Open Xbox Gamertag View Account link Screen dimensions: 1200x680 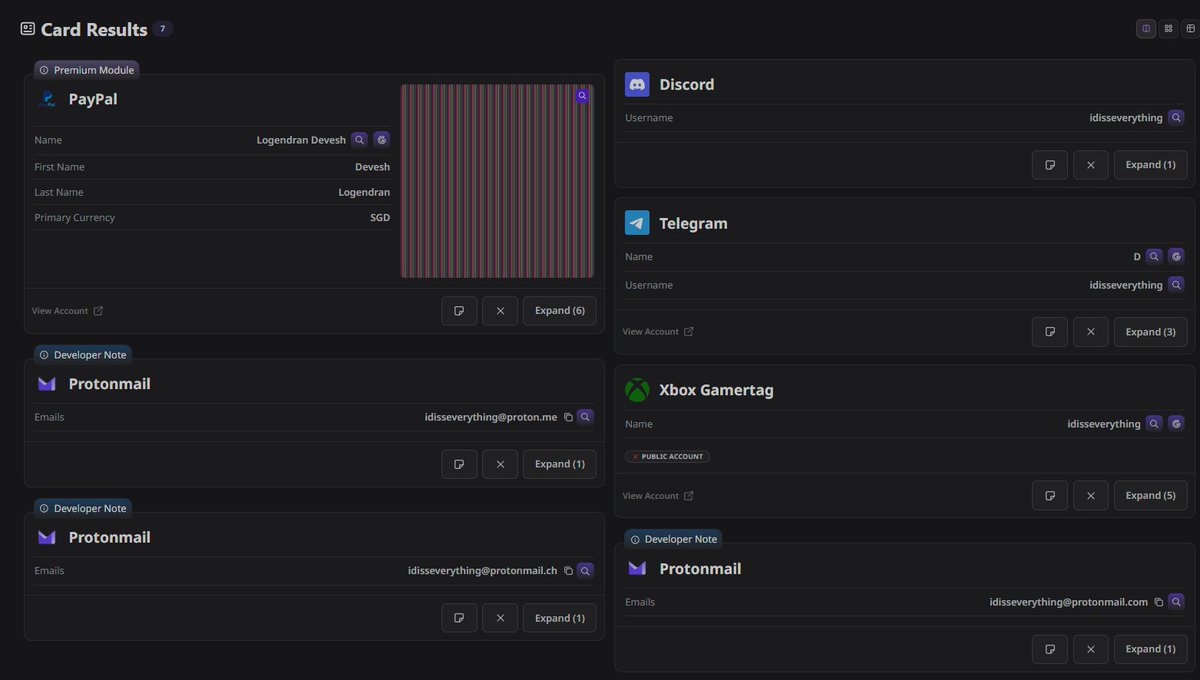point(658,495)
